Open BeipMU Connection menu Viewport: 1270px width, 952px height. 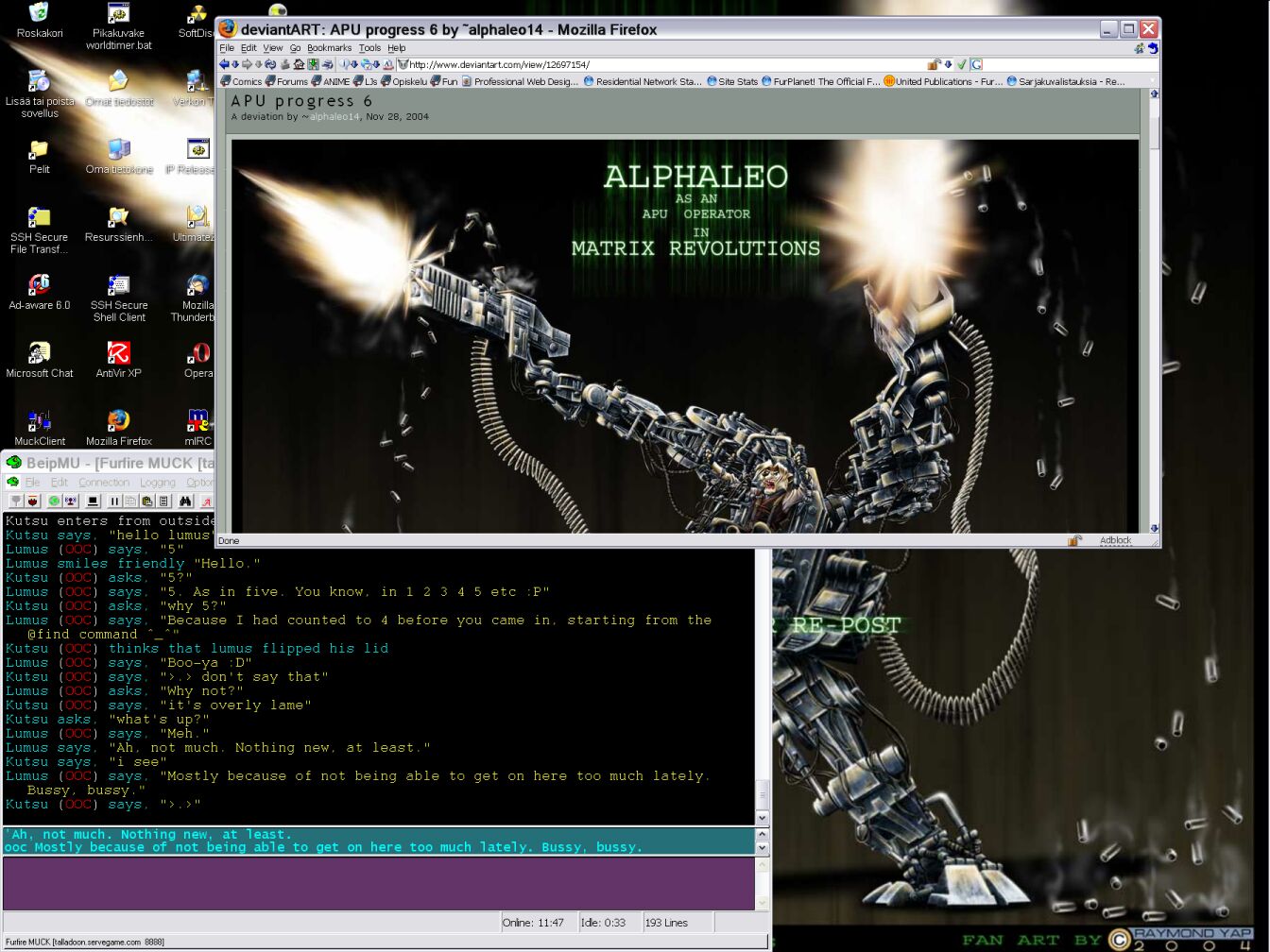pos(104,482)
